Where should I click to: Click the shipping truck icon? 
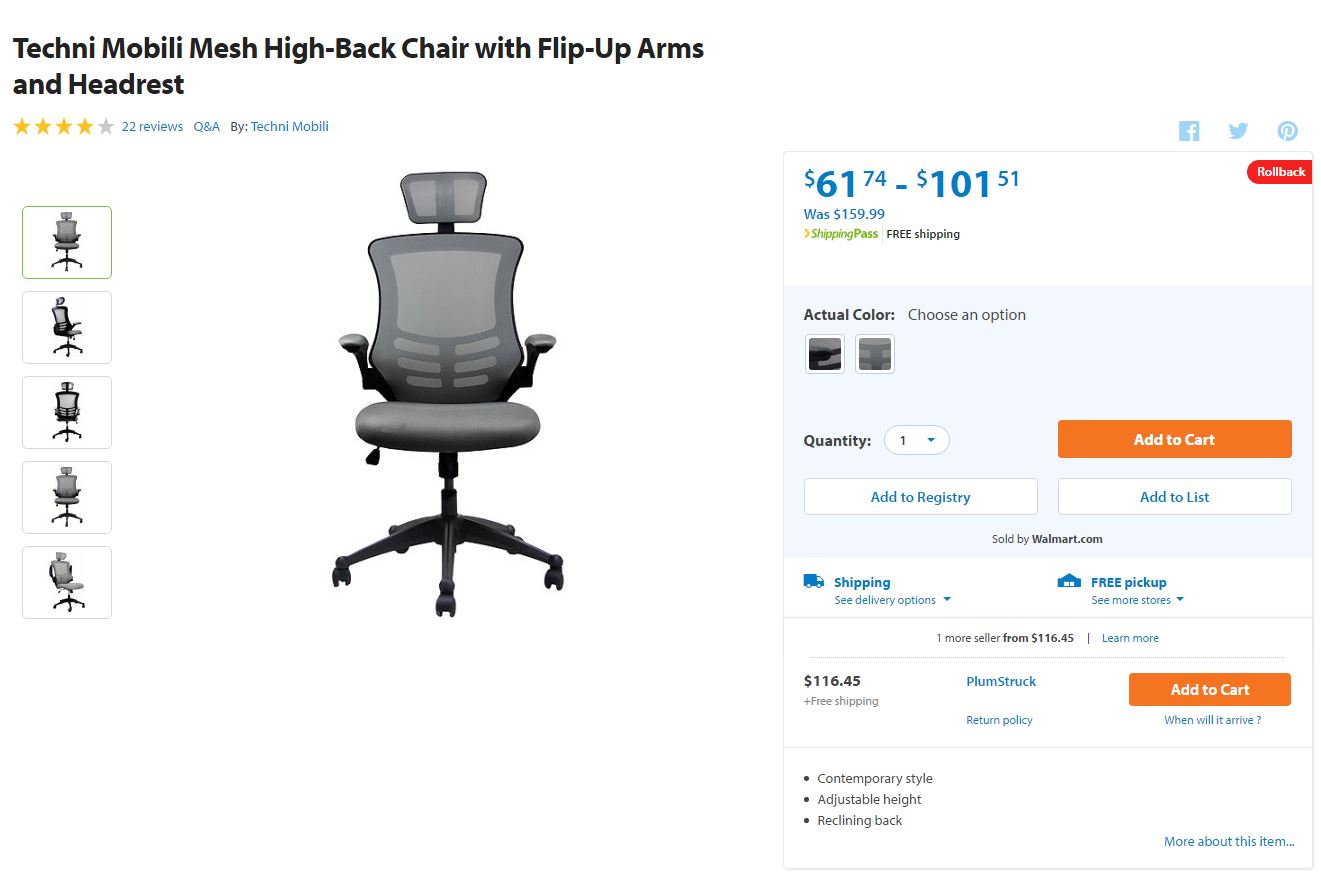(x=814, y=581)
